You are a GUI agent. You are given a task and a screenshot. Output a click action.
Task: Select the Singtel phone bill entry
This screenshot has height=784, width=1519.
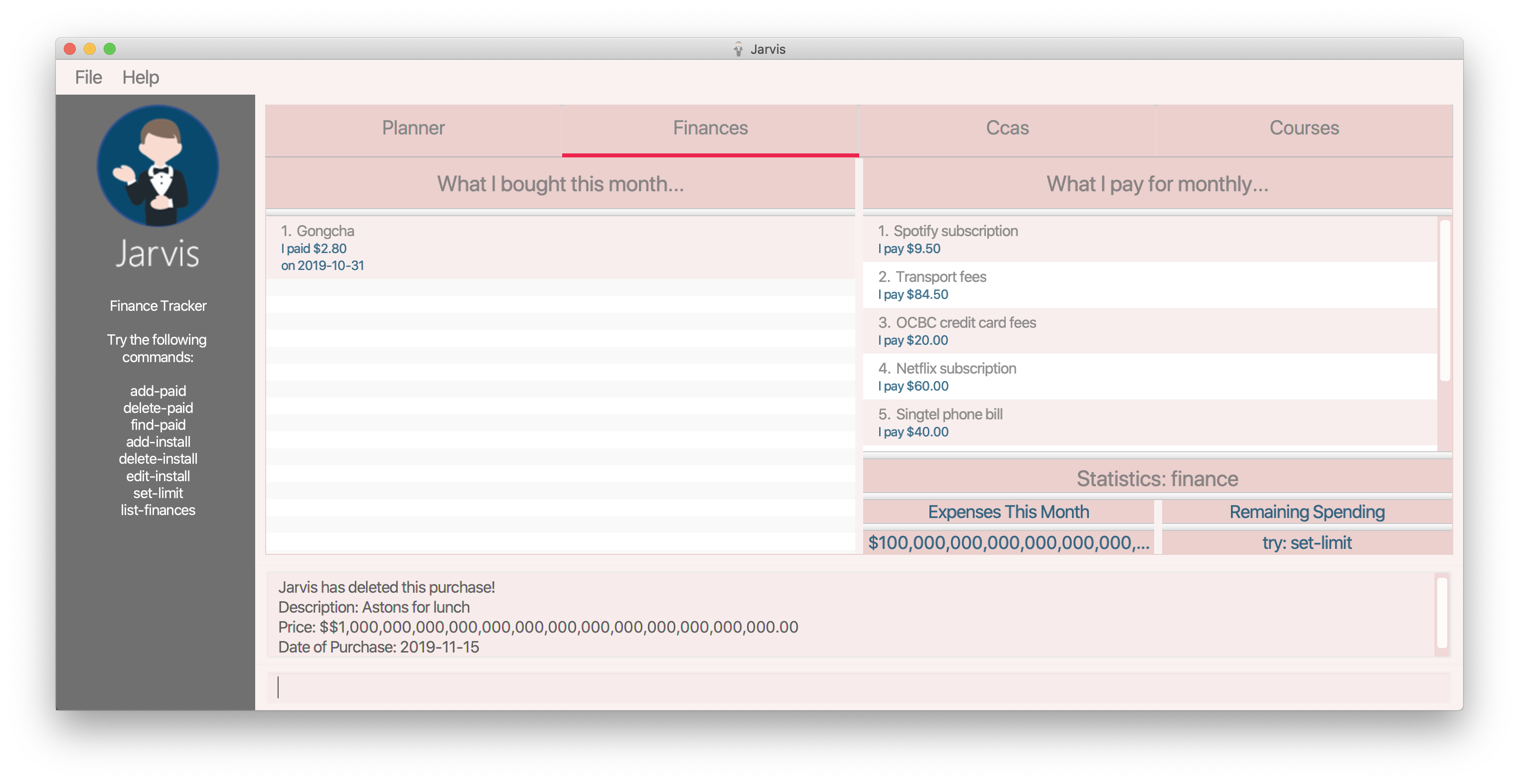[1149, 423]
